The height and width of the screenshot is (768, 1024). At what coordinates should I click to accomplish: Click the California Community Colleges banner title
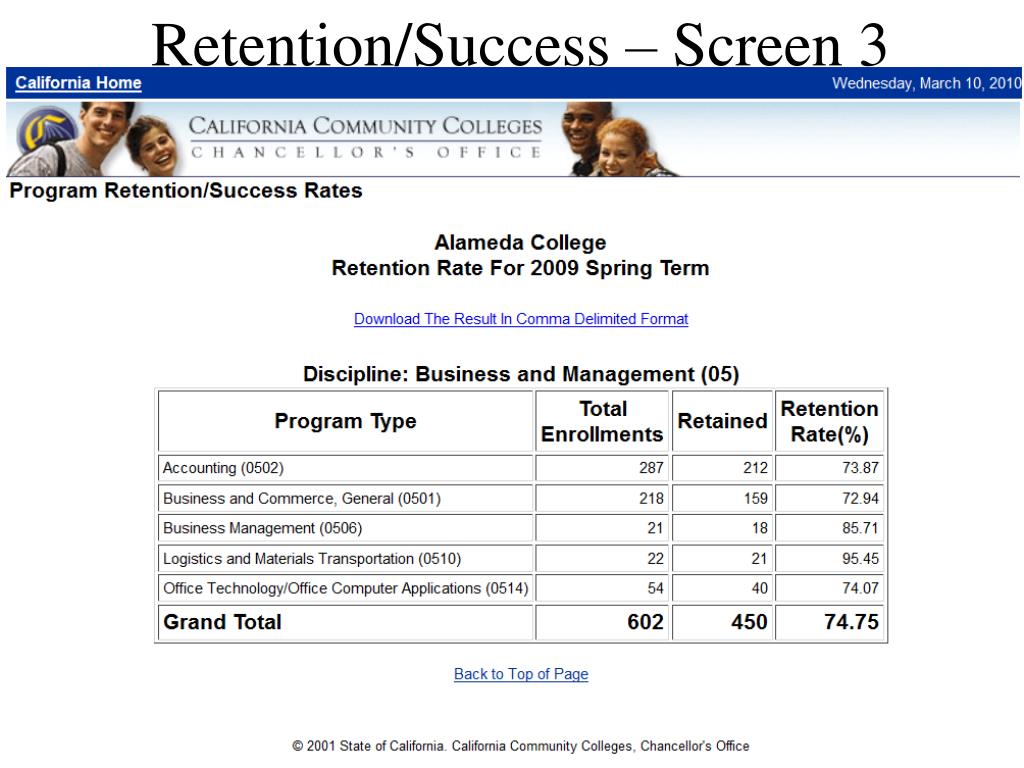(x=365, y=136)
